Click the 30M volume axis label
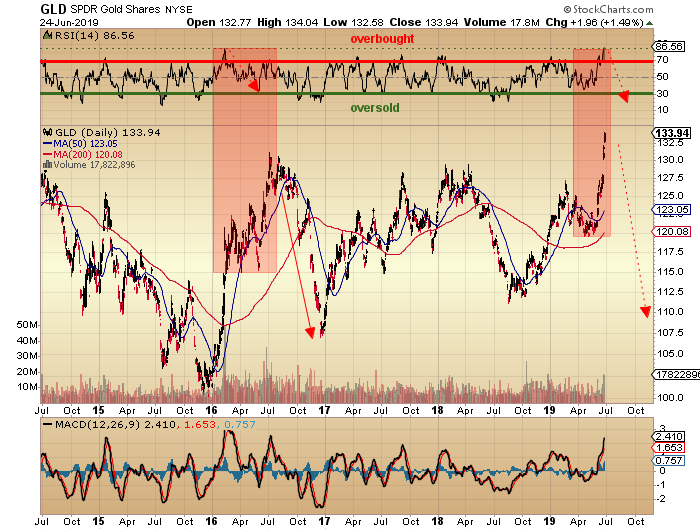 pyautogui.click(x=27, y=356)
